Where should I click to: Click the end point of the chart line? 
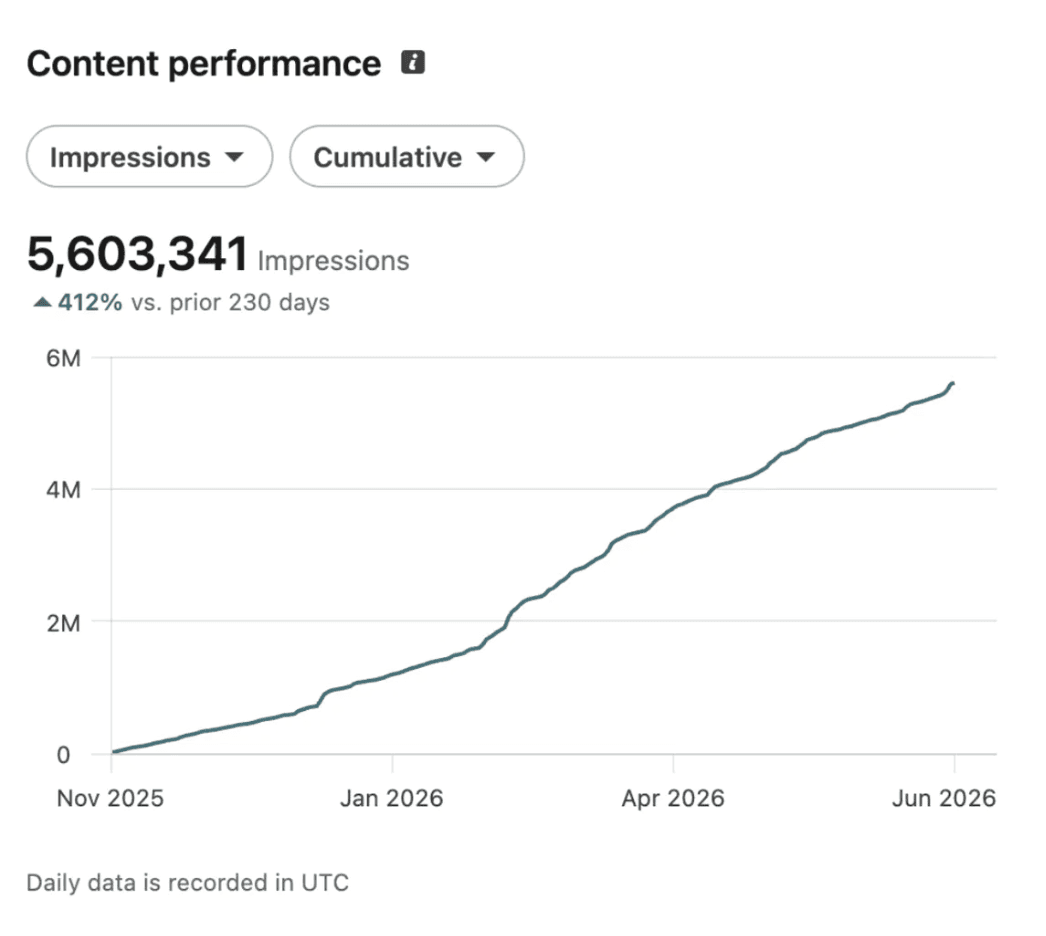pyautogui.click(x=953, y=383)
